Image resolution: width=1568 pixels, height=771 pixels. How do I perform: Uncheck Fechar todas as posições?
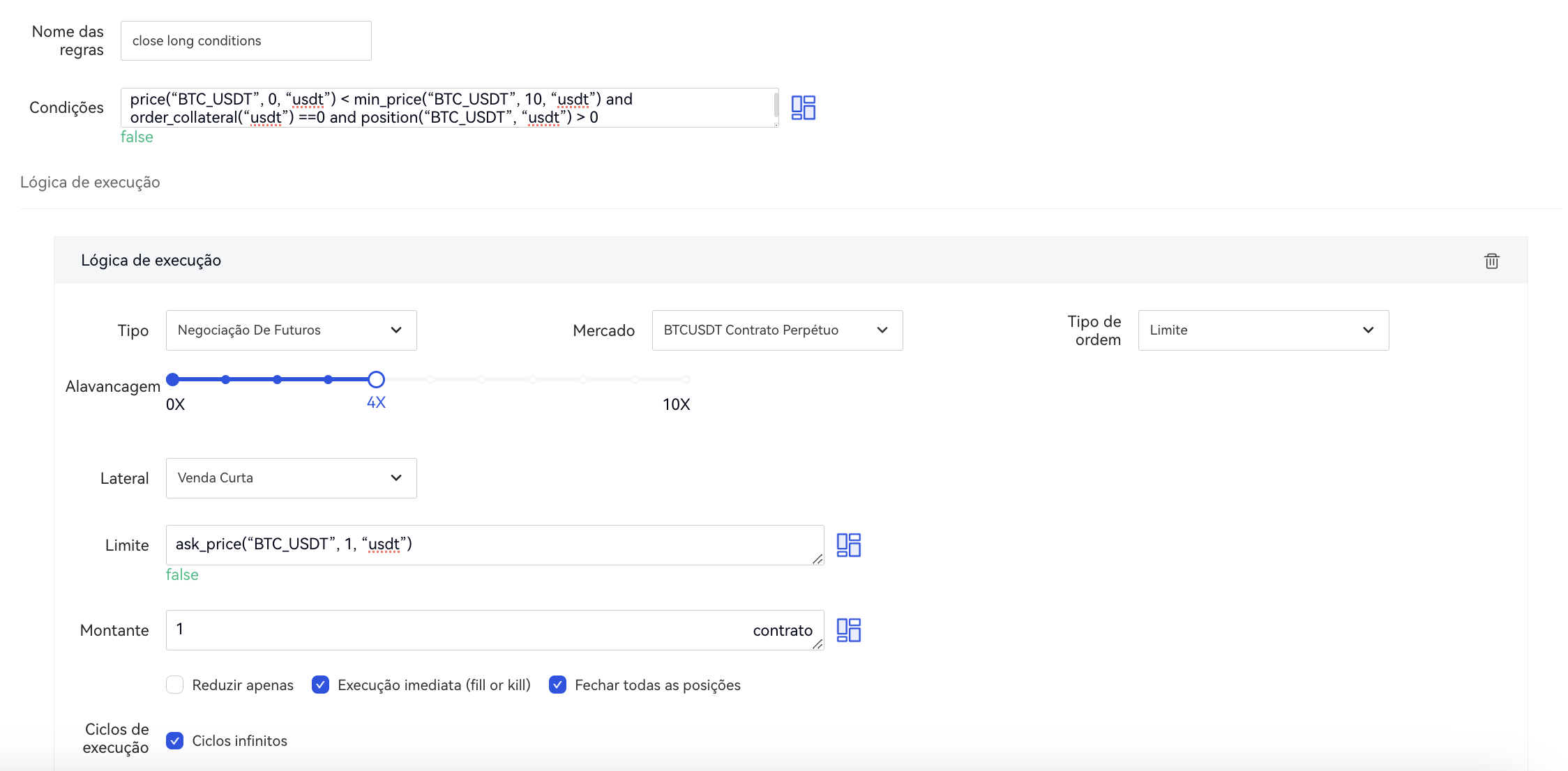point(557,685)
